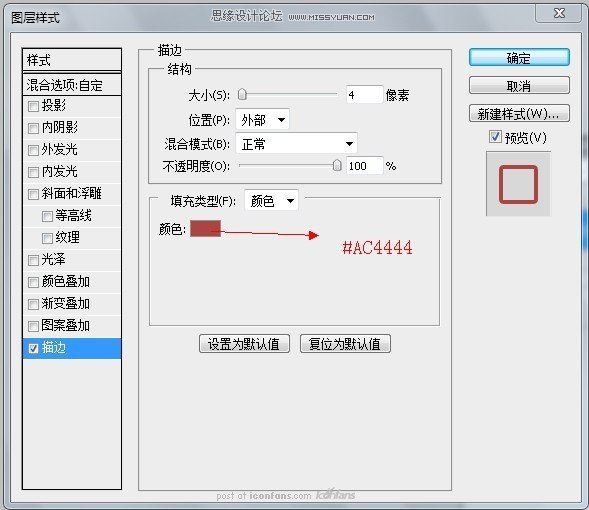Screen dimensions: 589x510
Task: Select the 样式 styles entry
Action: [72, 60]
